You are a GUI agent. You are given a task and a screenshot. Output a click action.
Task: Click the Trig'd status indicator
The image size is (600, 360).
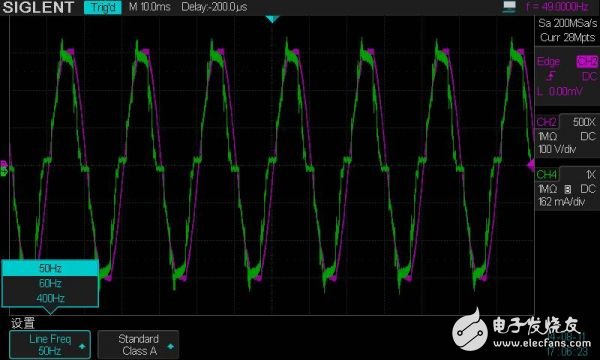[103, 7]
